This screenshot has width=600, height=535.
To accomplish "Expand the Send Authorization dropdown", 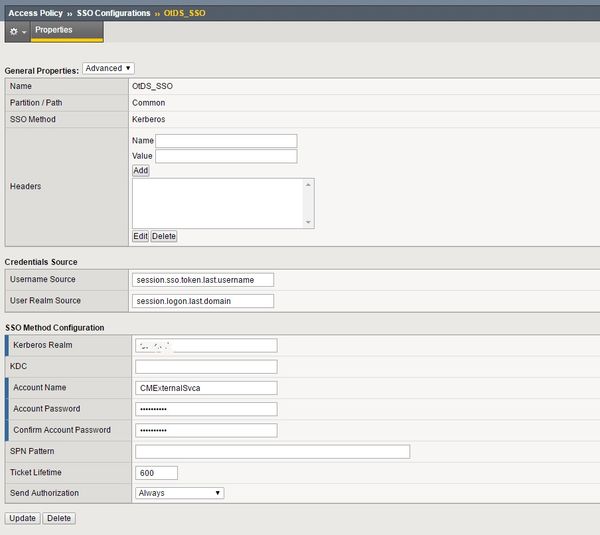I will [x=179, y=493].
